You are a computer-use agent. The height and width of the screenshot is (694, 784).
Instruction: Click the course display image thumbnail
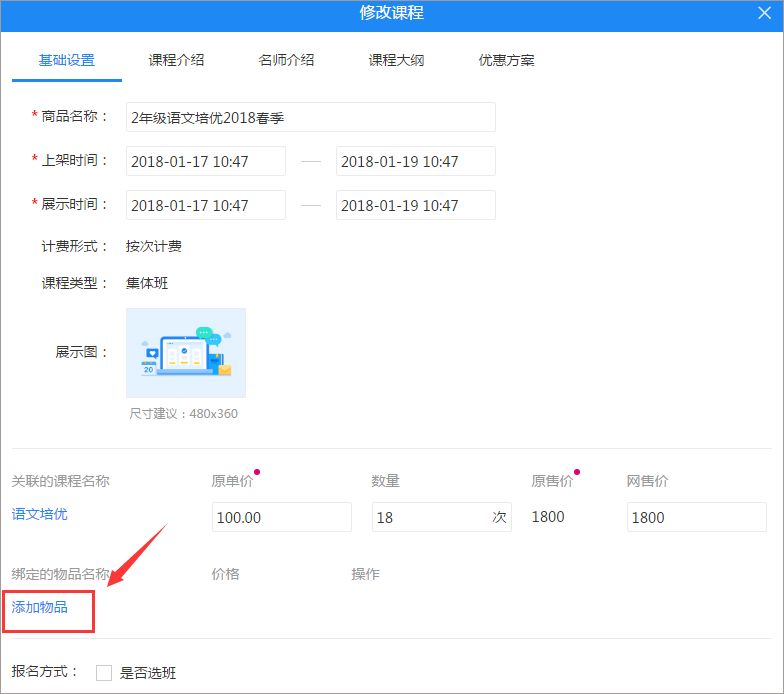[x=186, y=352]
